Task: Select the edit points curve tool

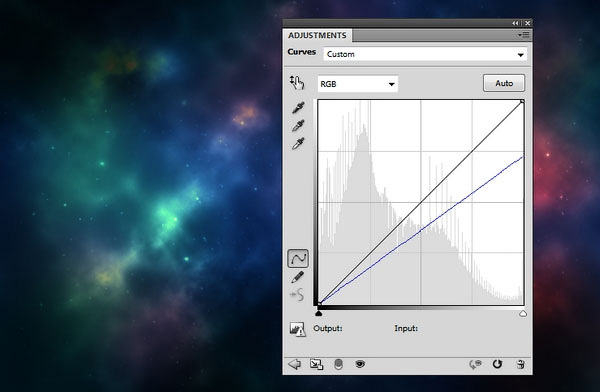Action: 298,258
